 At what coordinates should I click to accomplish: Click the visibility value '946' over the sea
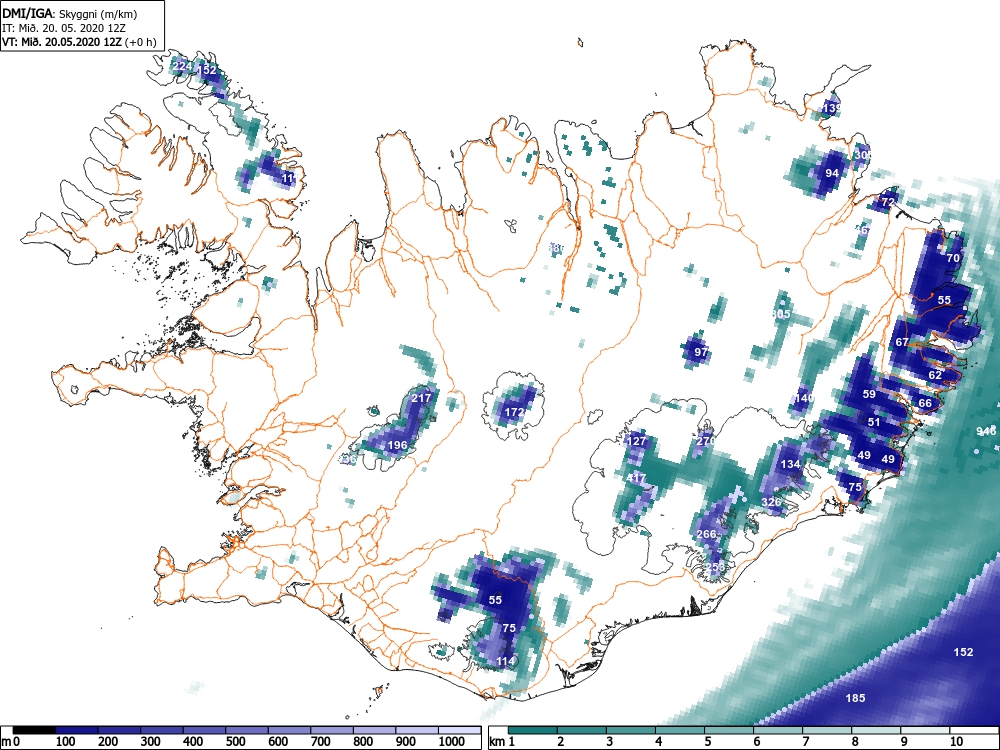(986, 432)
